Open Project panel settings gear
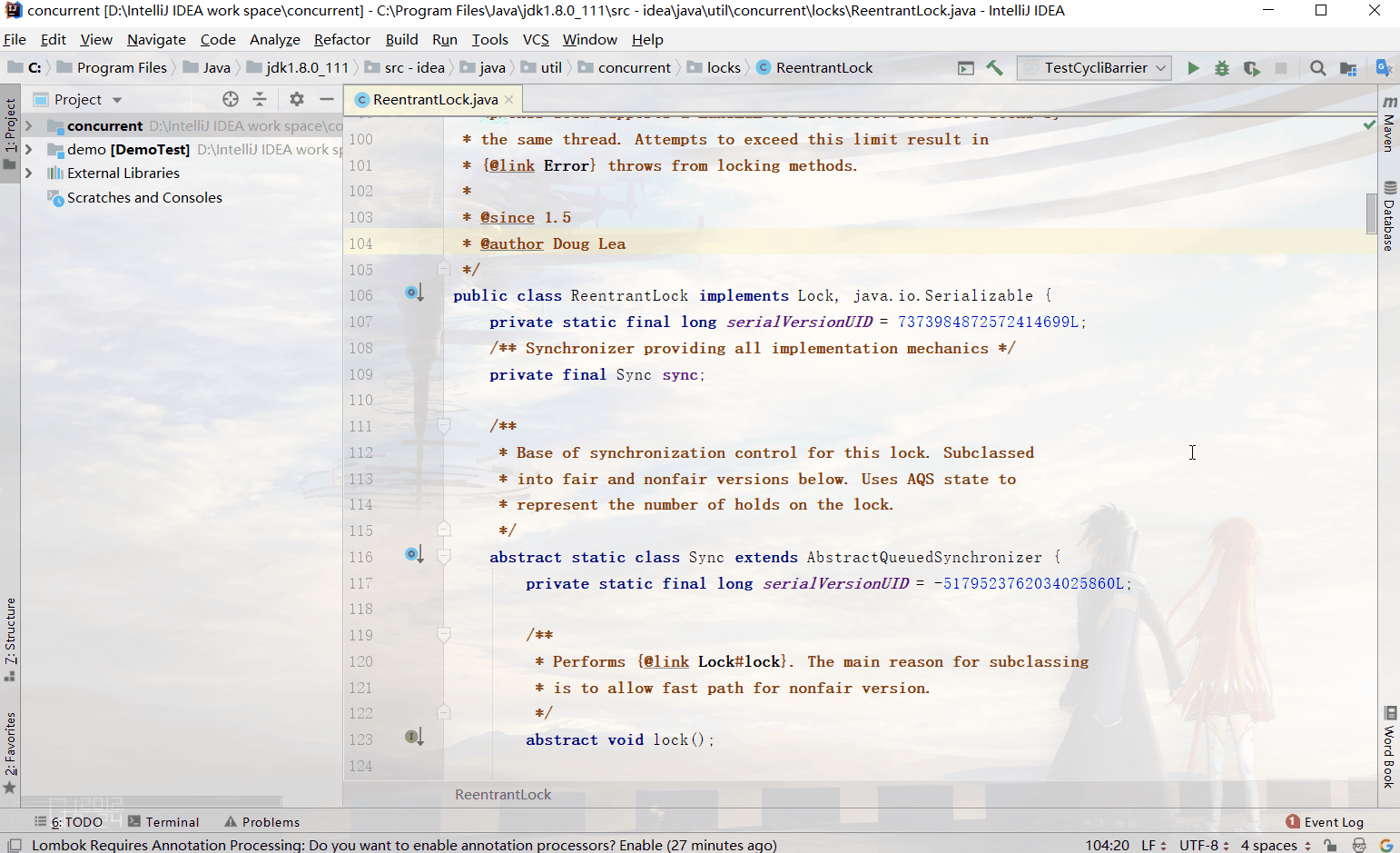Viewport: 1400px width, 853px height. [297, 99]
